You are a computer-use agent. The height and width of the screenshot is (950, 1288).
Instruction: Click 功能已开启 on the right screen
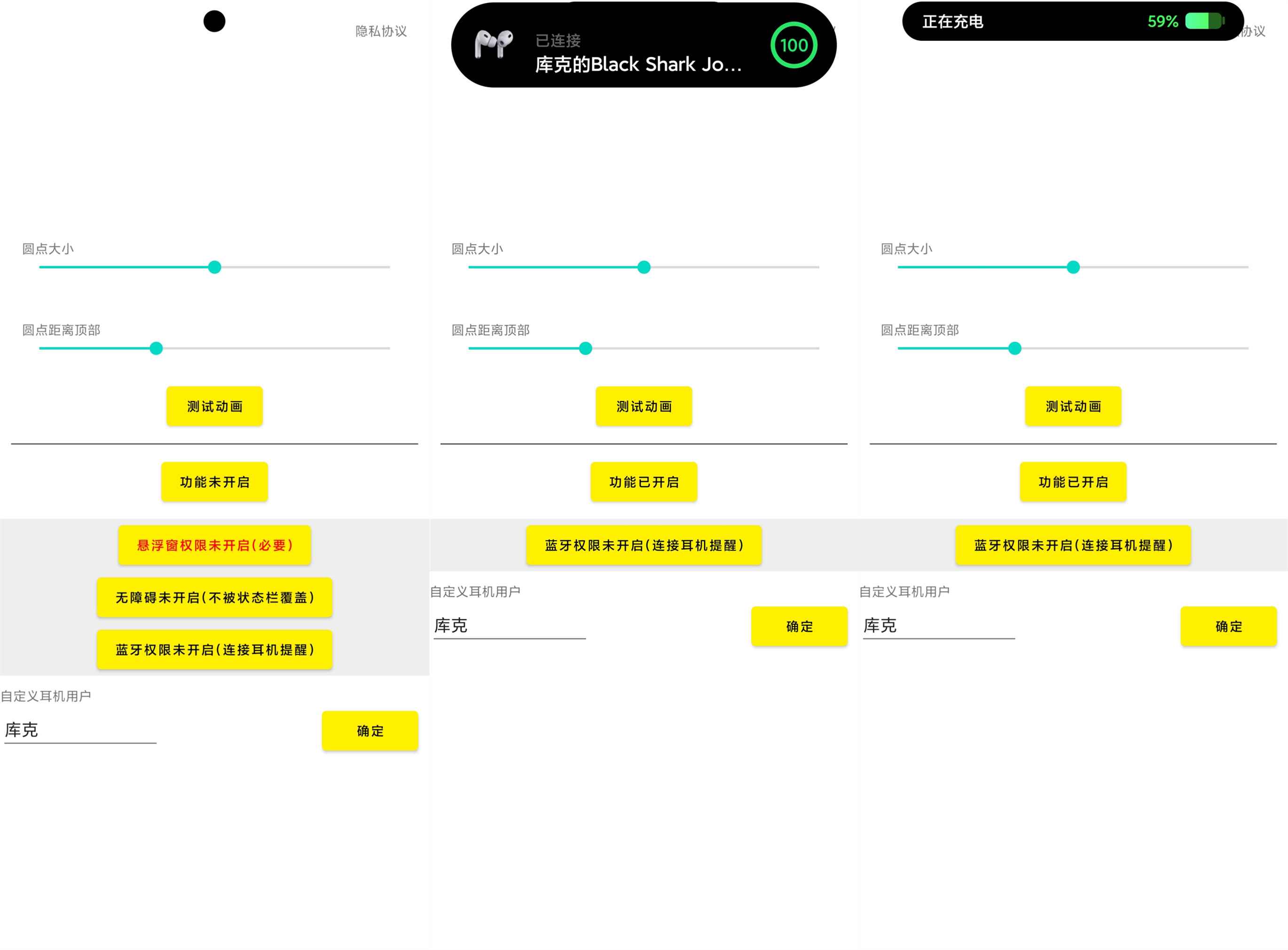pyautogui.click(x=1072, y=482)
